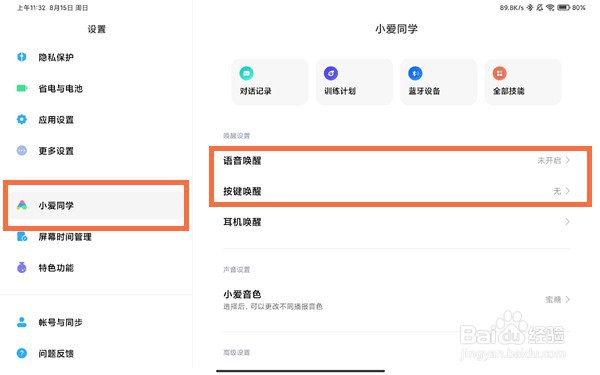This screenshot has height=375, width=600.
Task: Tap the purple 训练计划 icon
Action: (331, 73)
